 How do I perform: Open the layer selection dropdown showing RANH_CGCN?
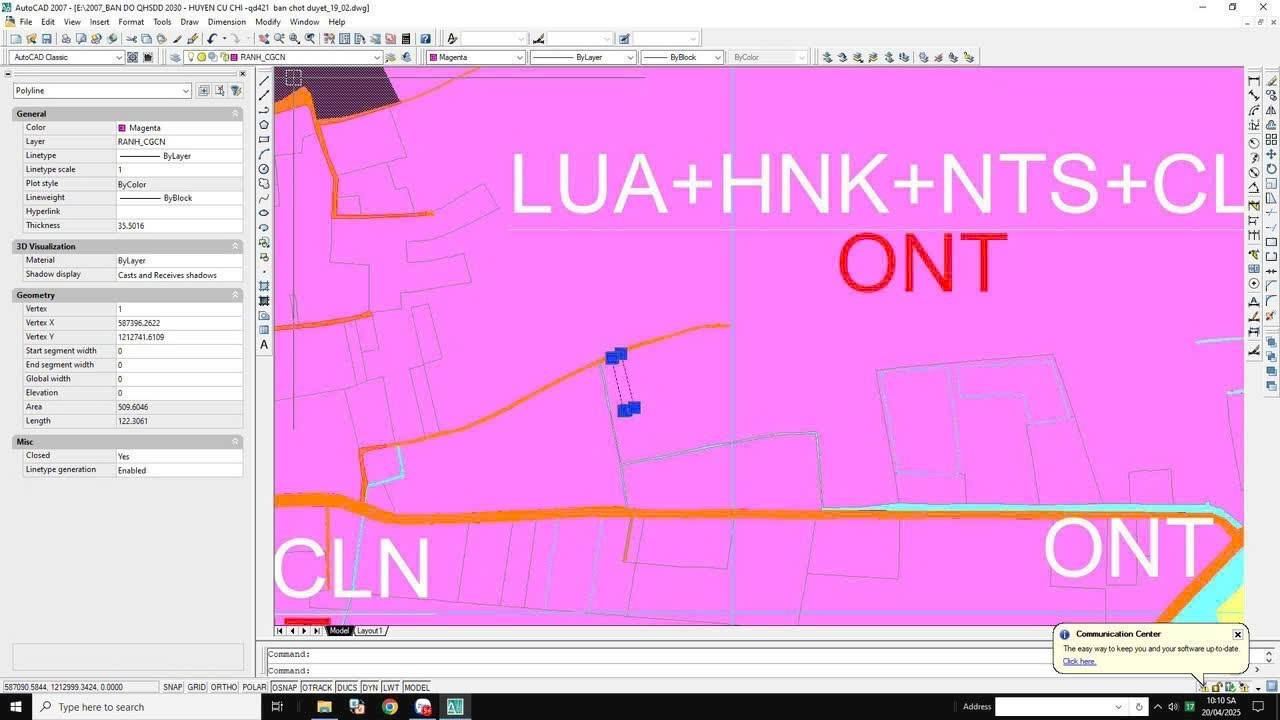click(x=377, y=57)
